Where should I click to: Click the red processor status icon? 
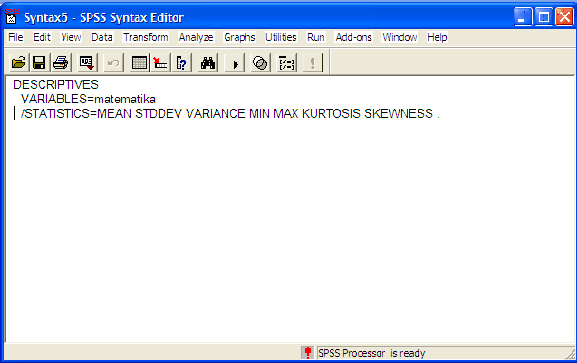(x=308, y=353)
